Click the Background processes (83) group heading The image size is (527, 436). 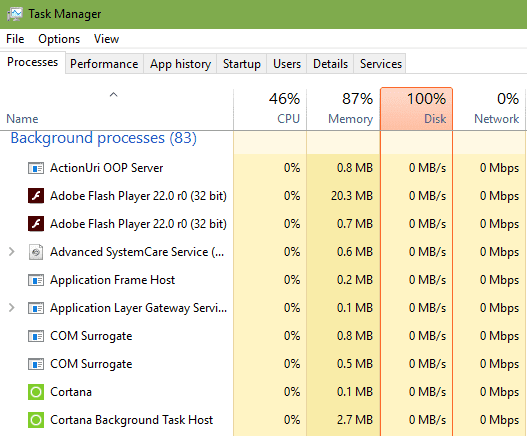coord(104,138)
